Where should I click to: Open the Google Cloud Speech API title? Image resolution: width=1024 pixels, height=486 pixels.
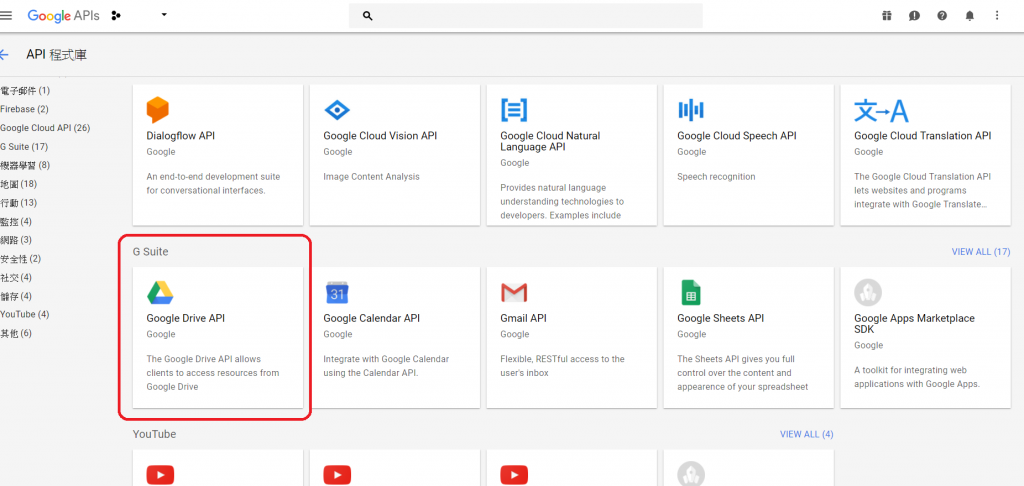pyautogui.click(x=737, y=136)
